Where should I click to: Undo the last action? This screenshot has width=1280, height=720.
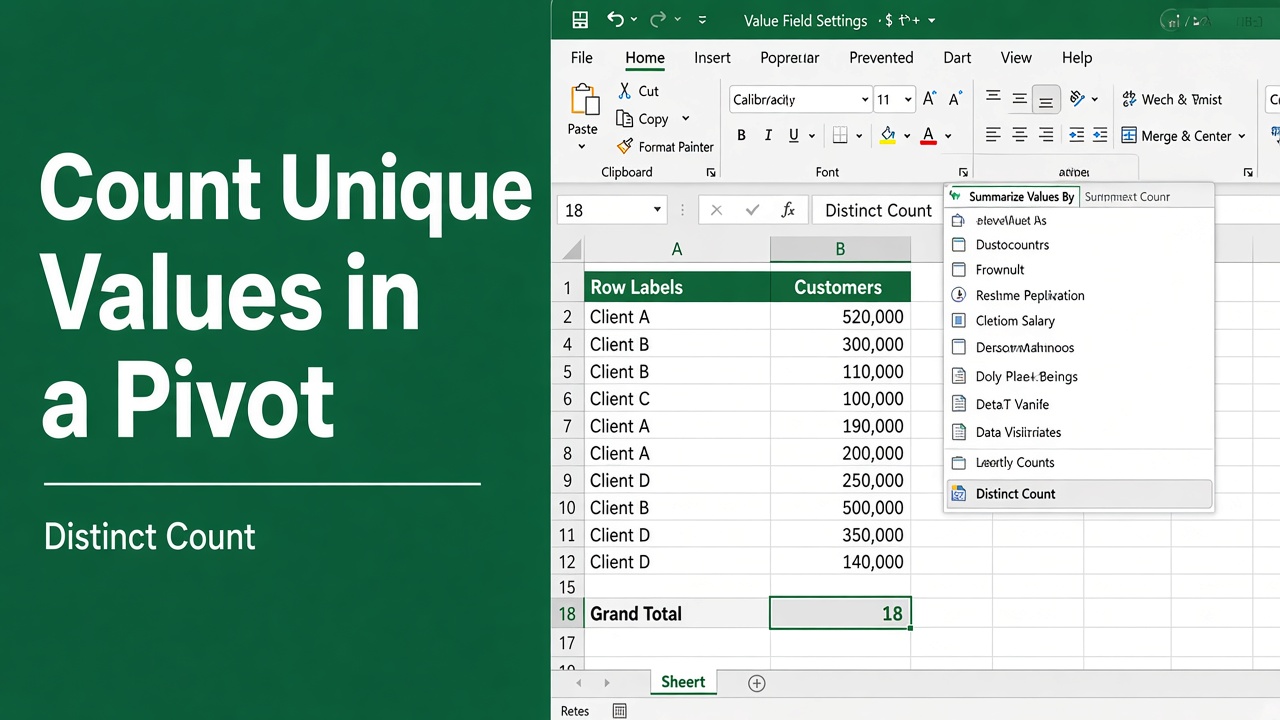click(615, 19)
